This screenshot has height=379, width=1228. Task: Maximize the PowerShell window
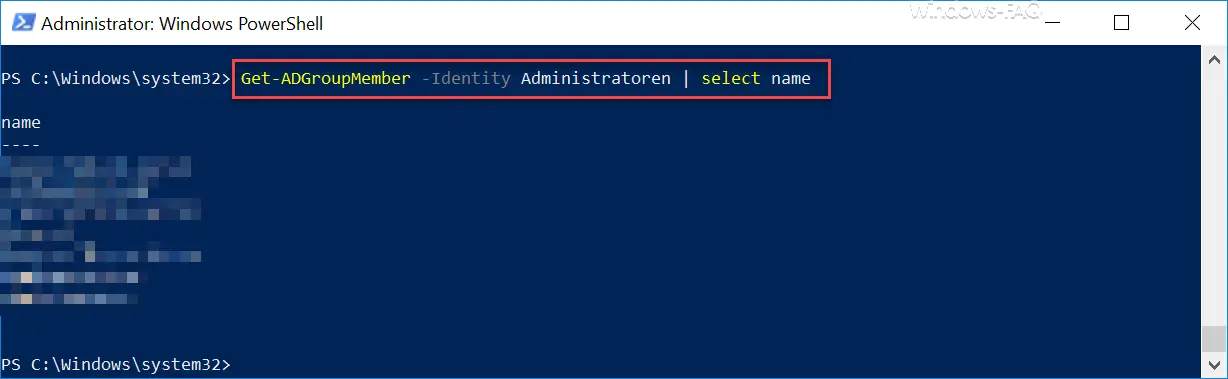tap(1122, 22)
